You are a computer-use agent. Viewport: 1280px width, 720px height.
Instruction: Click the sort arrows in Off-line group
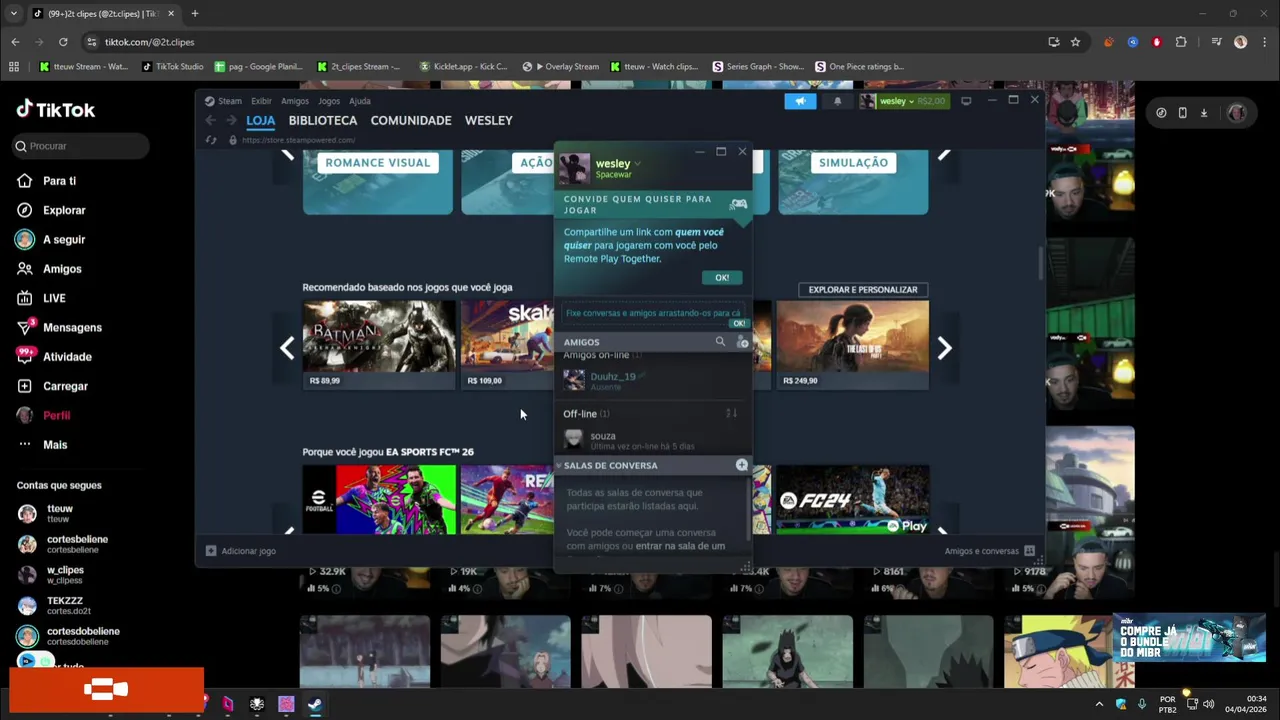731,413
